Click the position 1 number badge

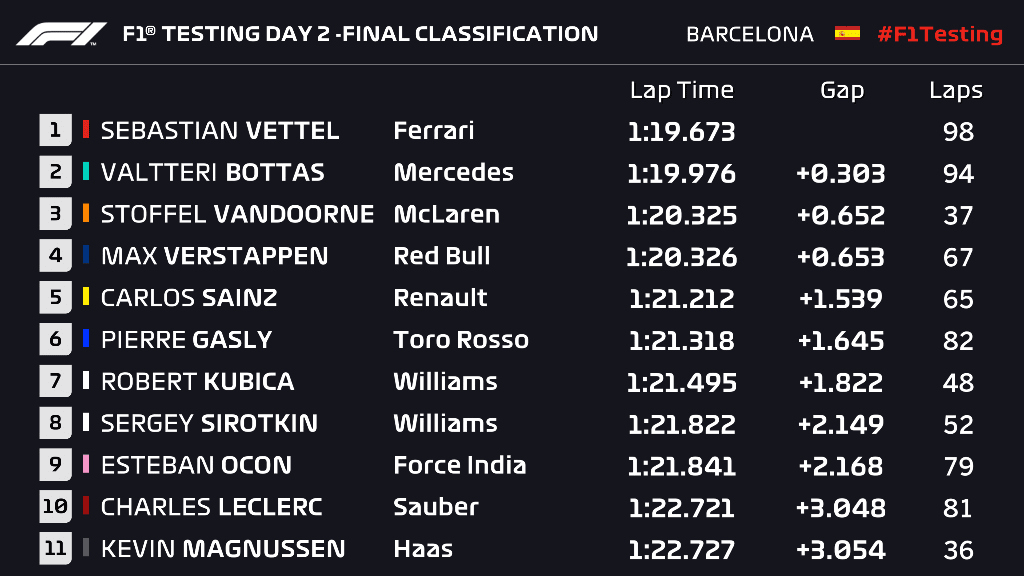click(x=55, y=130)
